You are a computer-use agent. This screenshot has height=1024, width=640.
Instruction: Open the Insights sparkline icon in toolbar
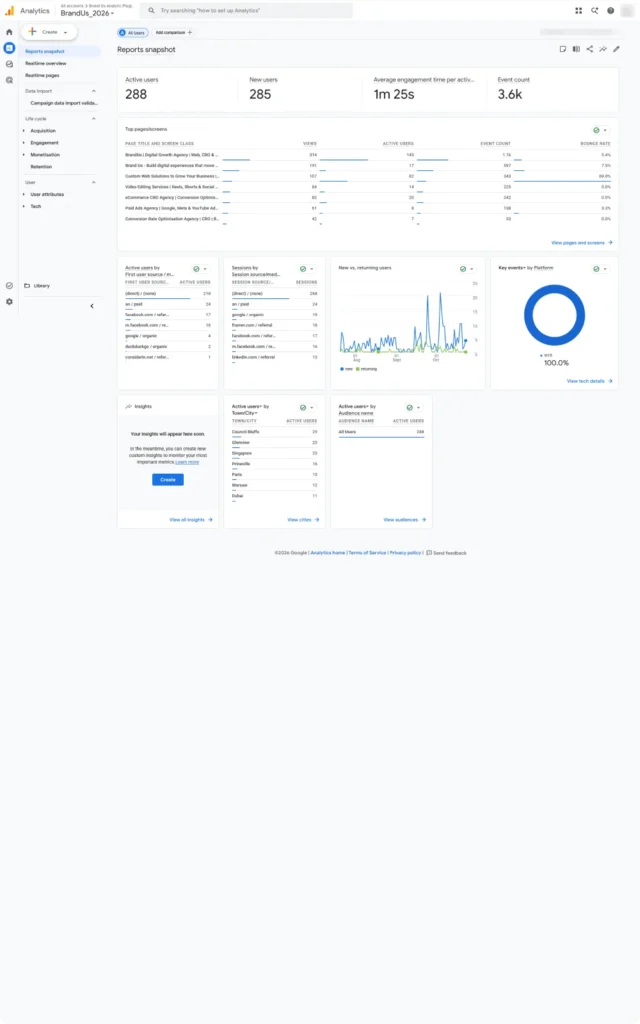[603, 49]
